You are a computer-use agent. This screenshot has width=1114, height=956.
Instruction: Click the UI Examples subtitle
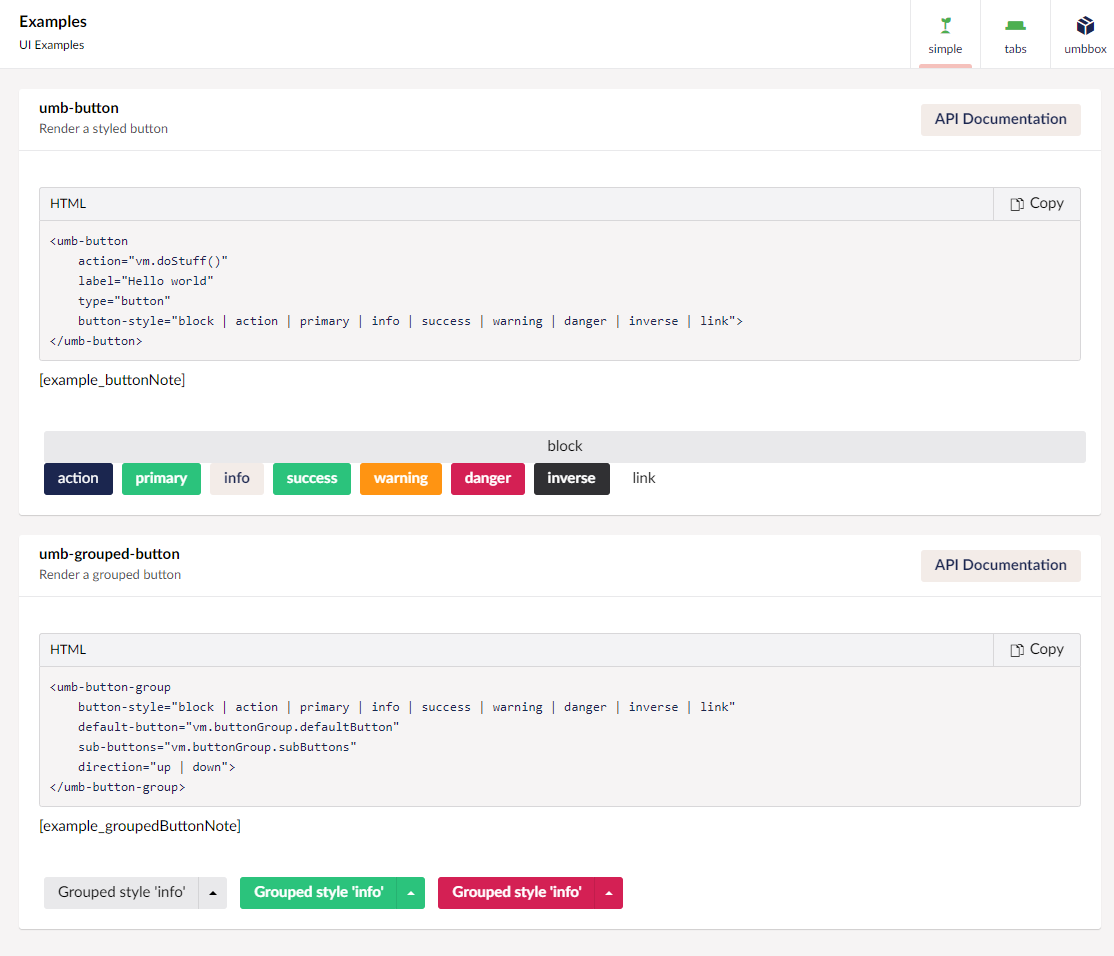click(x=52, y=45)
